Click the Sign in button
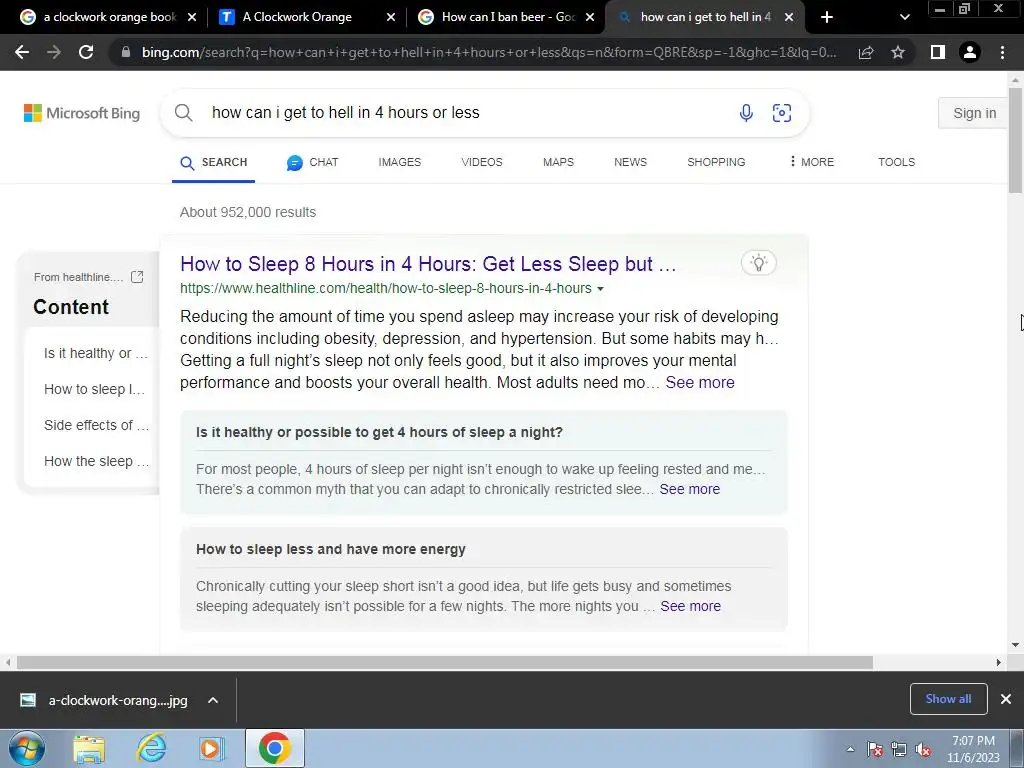 974,113
